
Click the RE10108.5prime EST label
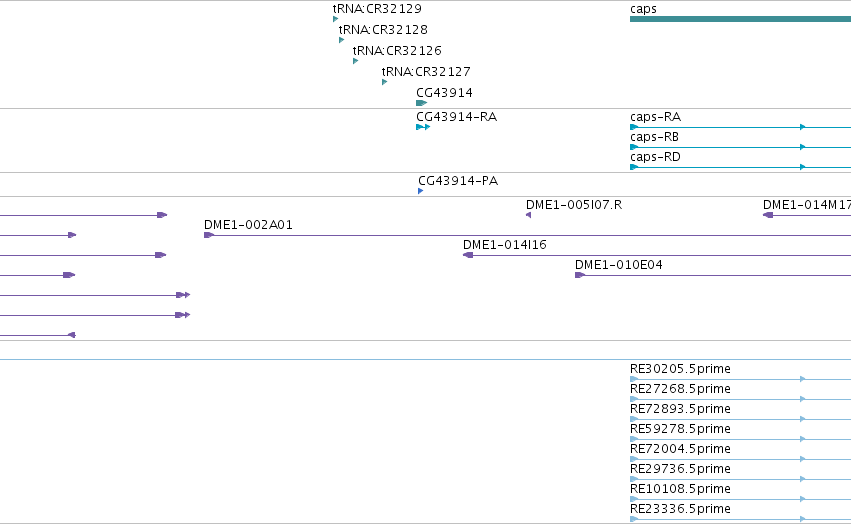tap(681, 489)
